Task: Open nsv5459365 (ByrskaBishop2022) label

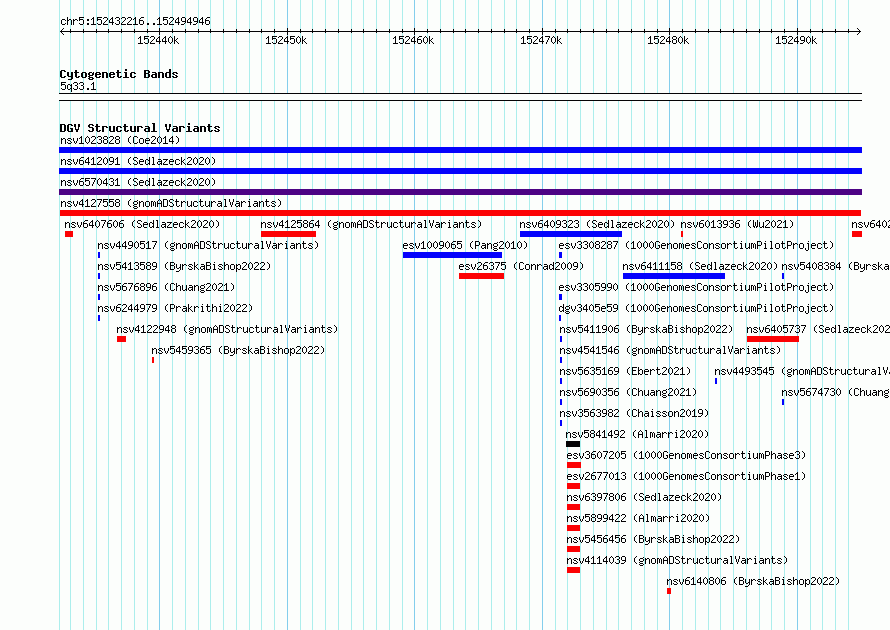Action: (238, 350)
